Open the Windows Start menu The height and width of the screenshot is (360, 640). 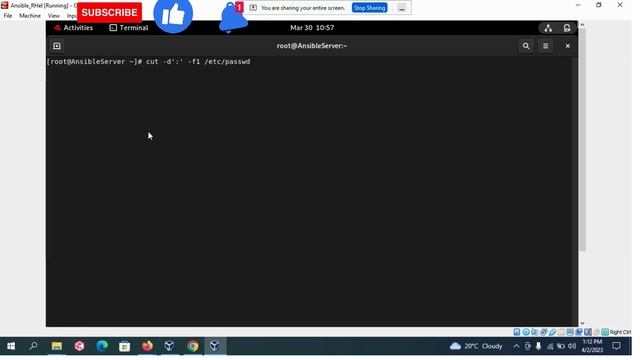click(11, 346)
